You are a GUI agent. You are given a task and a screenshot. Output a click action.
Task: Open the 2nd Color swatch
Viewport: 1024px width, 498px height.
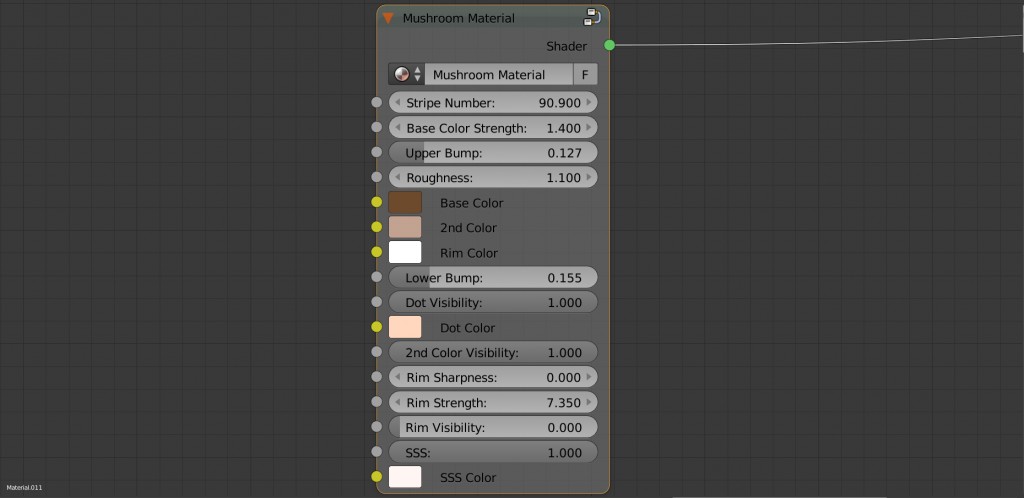click(405, 228)
